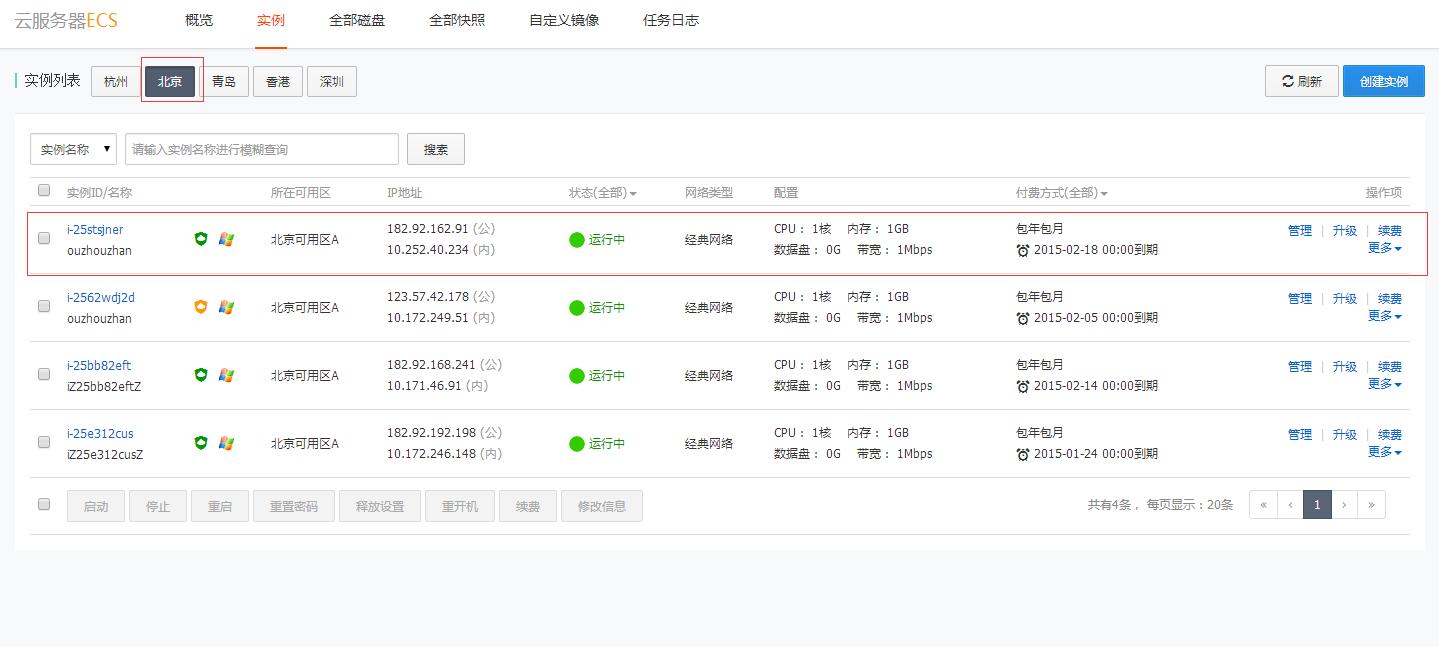Click the orange shield icon on instance i-2562wdj2d

click(x=200, y=306)
